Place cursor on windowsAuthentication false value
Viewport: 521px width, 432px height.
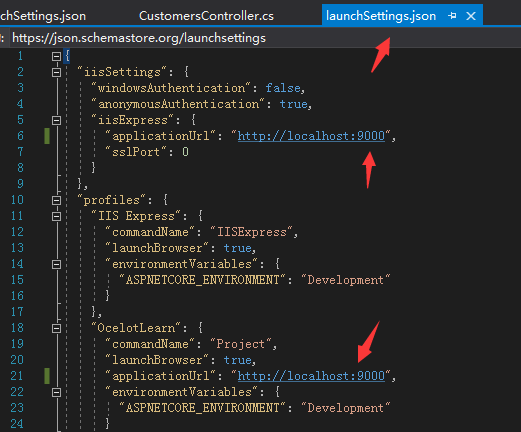tap(283, 88)
